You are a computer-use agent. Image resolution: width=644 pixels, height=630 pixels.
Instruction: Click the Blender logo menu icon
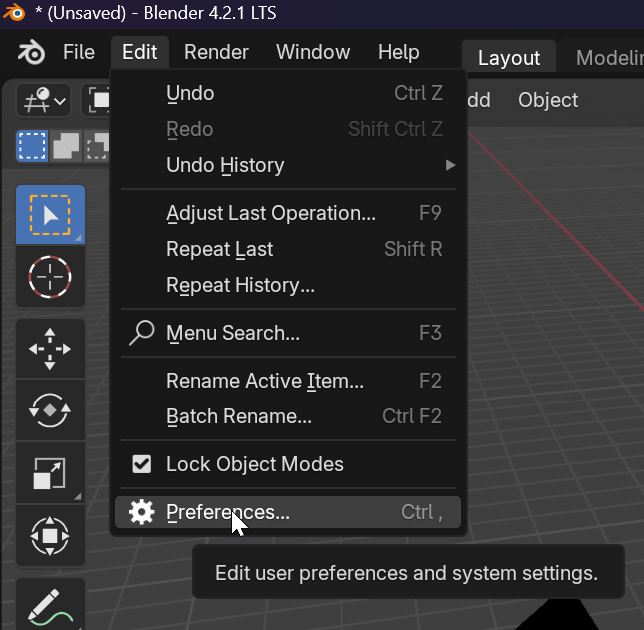coord(31,52)
